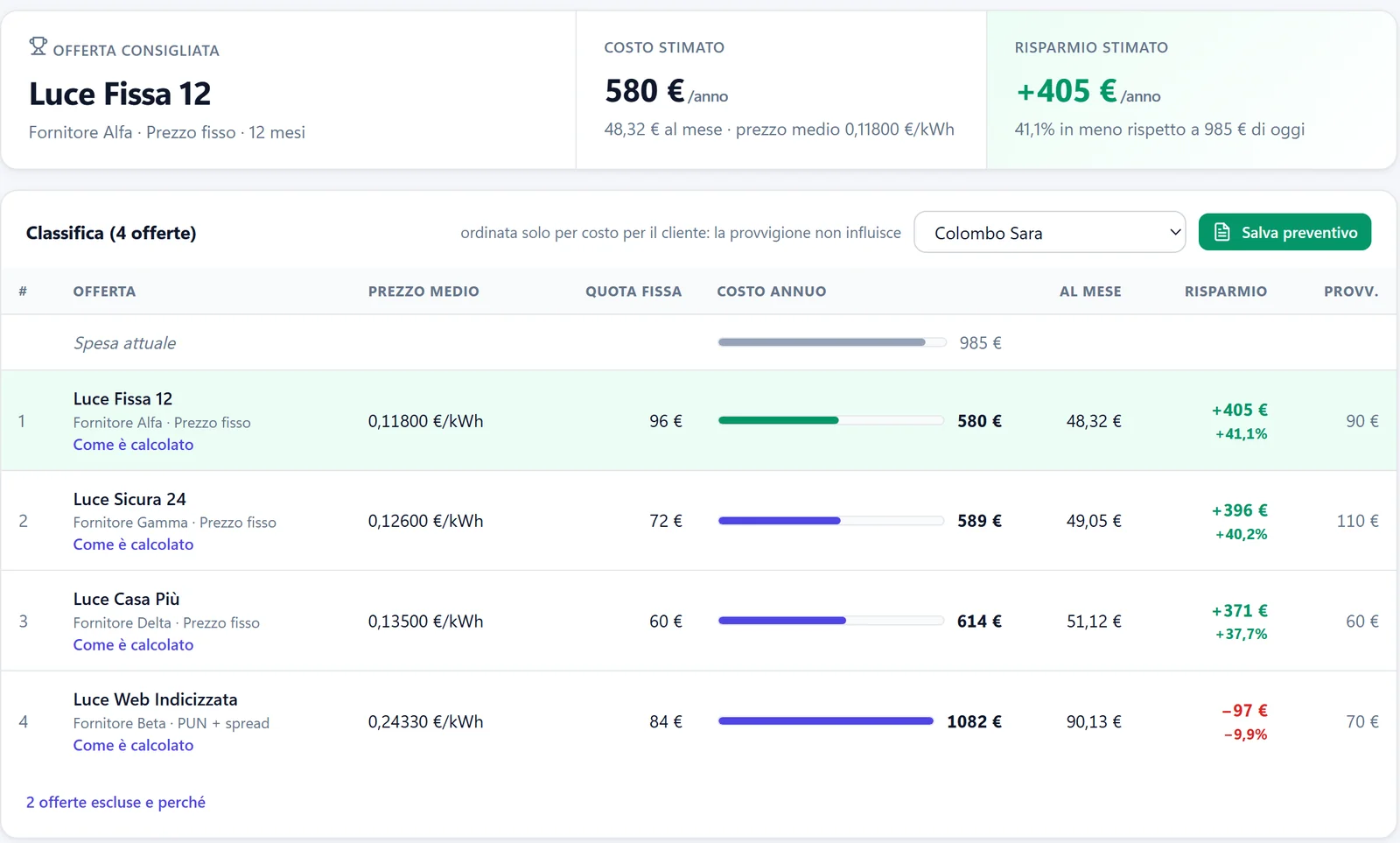Click the green cost bar for Luce Fissa 12
Image resolution: width=1400 pixels, height=843 pixels.
[x=831, y=421]
